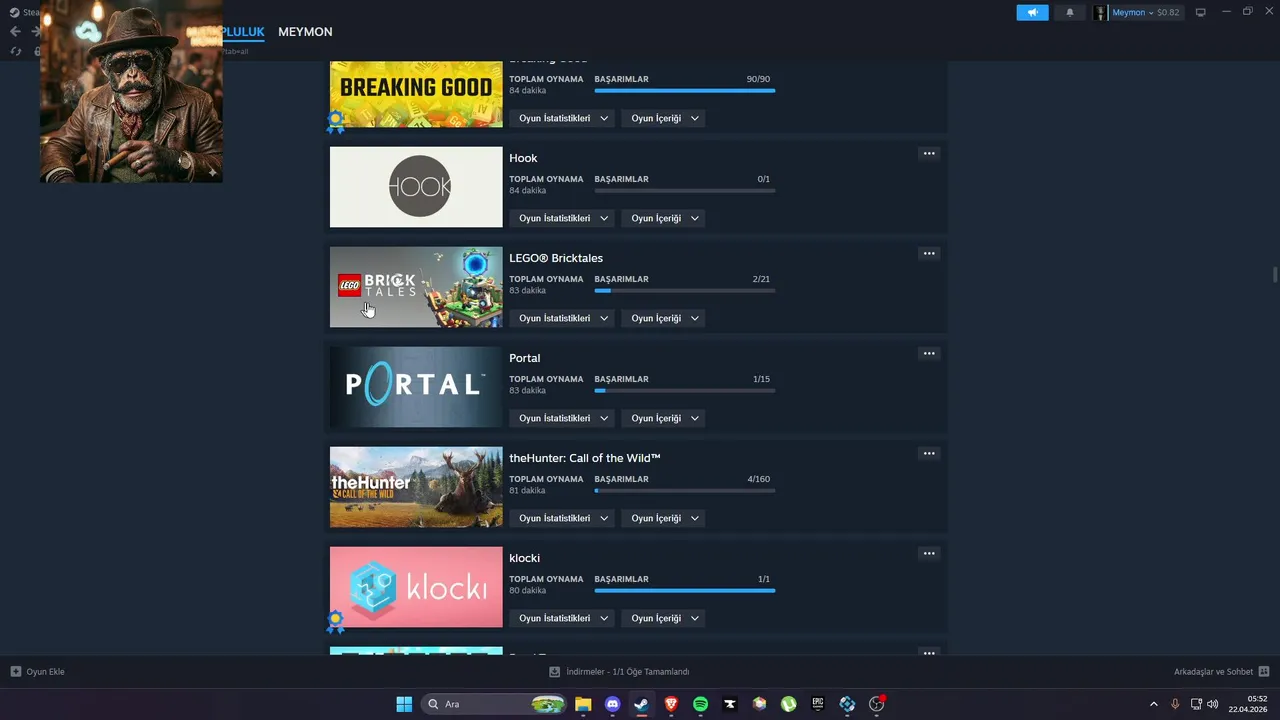Expand Oyun İçeriği for Hook

[x=663, y=218]
